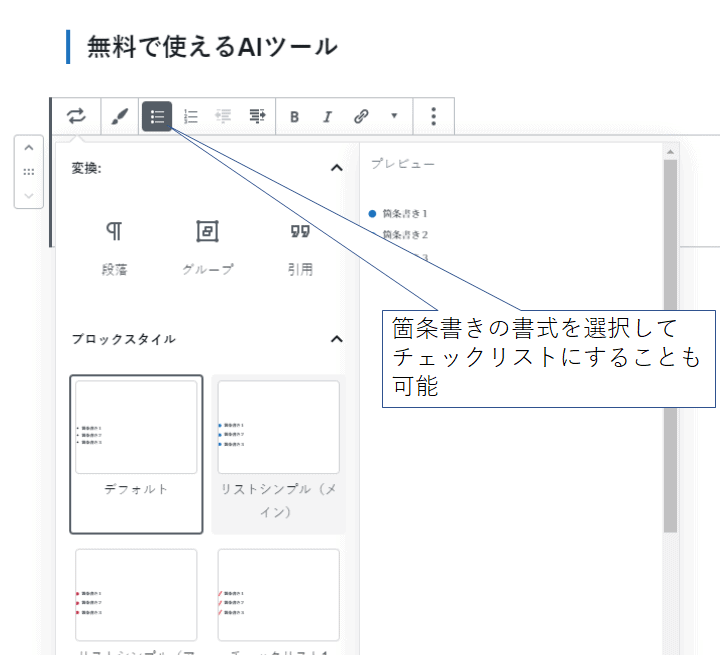
Task: Open more rich text controls dropdown arrow
Action: pyautogui.click(x=394, y=116)
